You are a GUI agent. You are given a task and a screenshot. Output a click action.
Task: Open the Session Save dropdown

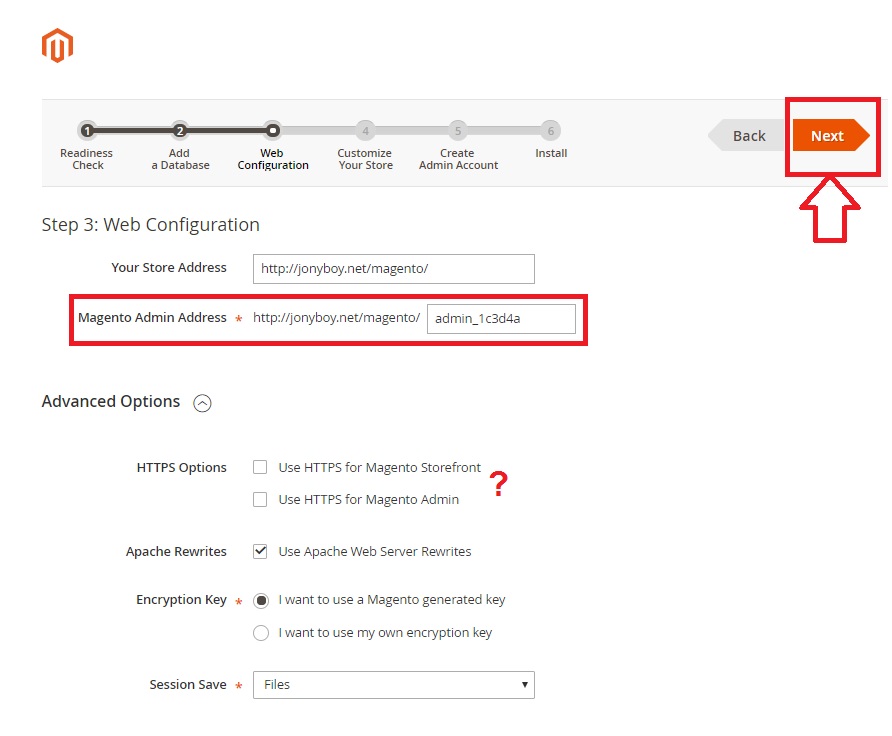(394, 685)
